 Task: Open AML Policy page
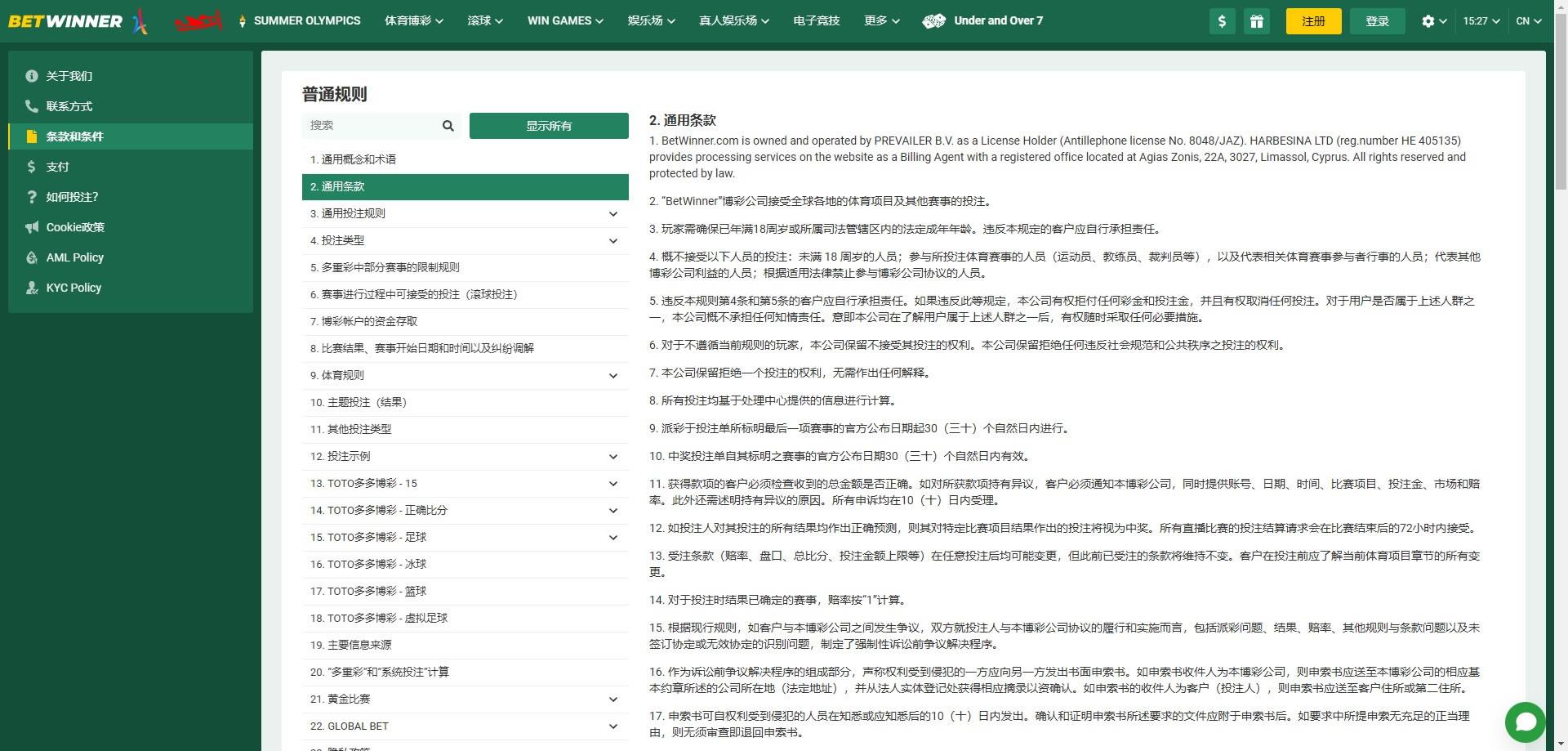[131, 257]
